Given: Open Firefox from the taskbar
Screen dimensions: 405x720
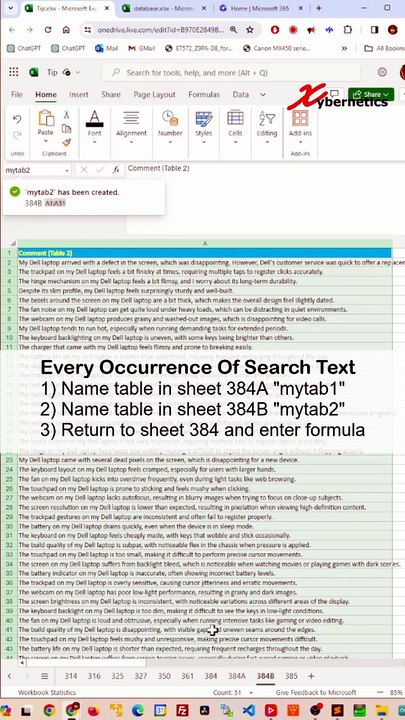Looking at the screenshot, I should (93, 710).
